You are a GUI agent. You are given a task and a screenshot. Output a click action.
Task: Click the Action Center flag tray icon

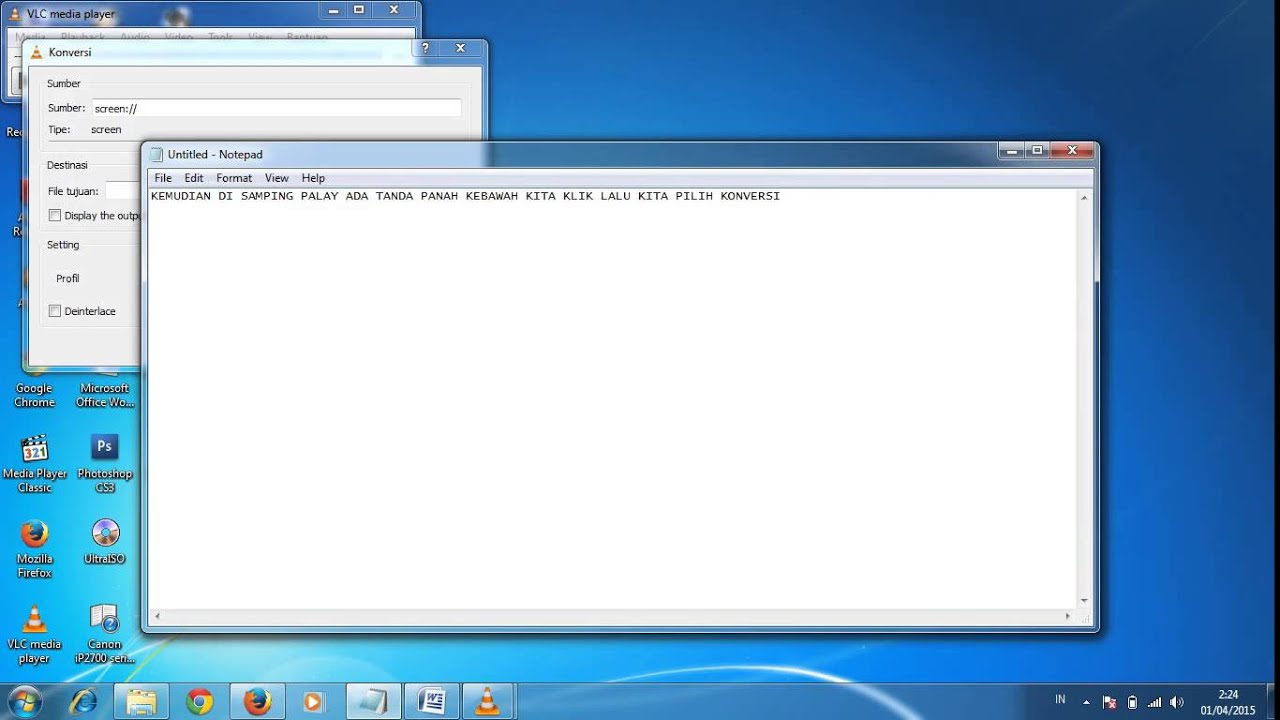point(1109,702)
